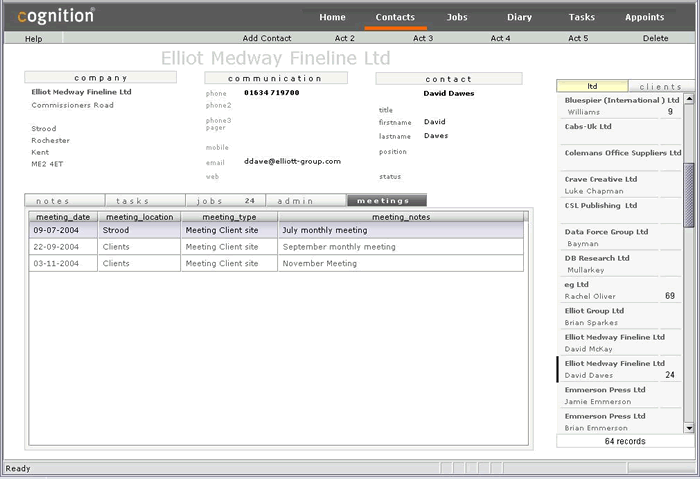
Task: Open the Appoints navigation tab
Action: pos(644,17)
